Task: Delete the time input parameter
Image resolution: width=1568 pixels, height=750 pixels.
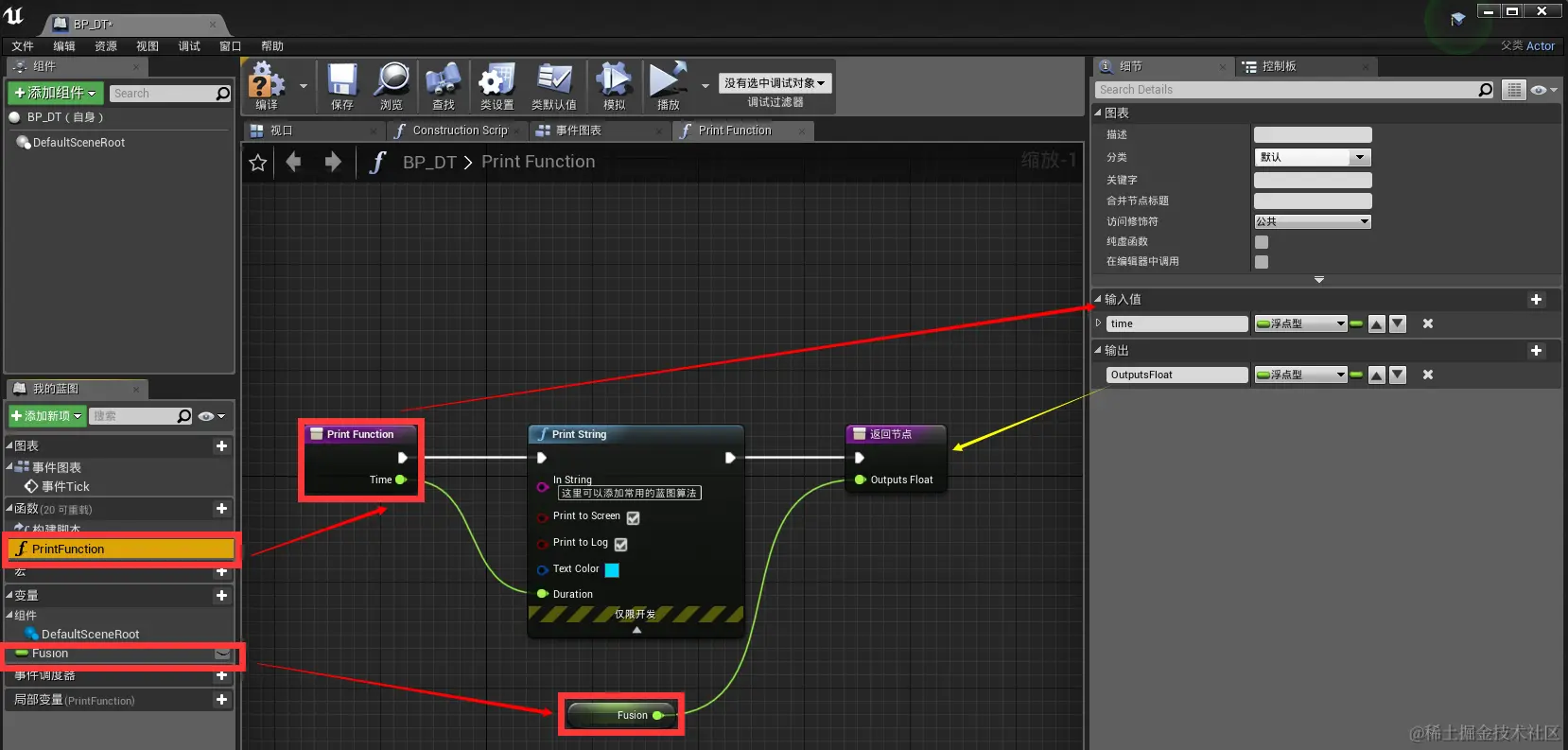Action: (1428, 323)
